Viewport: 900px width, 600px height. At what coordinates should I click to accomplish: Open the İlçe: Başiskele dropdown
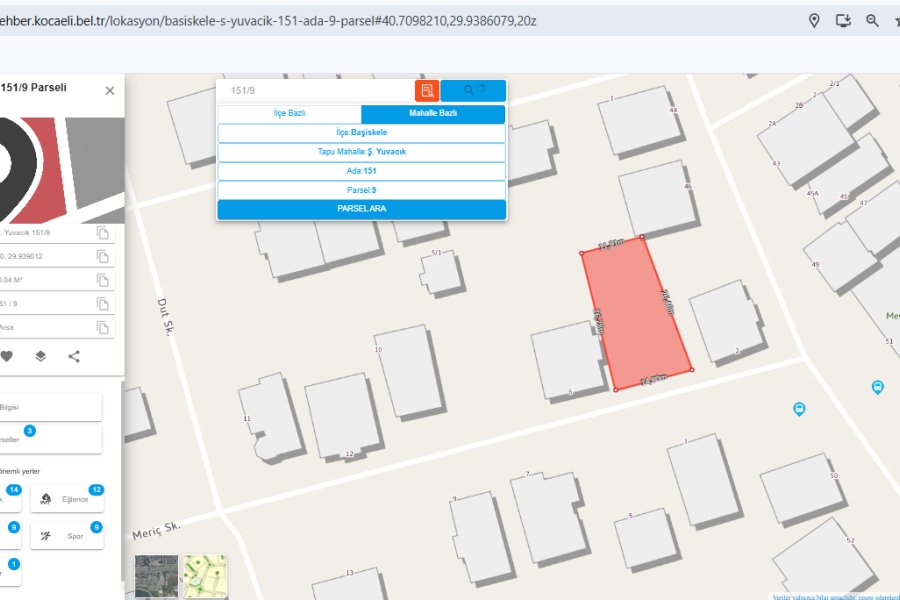(x=361, y=132)
